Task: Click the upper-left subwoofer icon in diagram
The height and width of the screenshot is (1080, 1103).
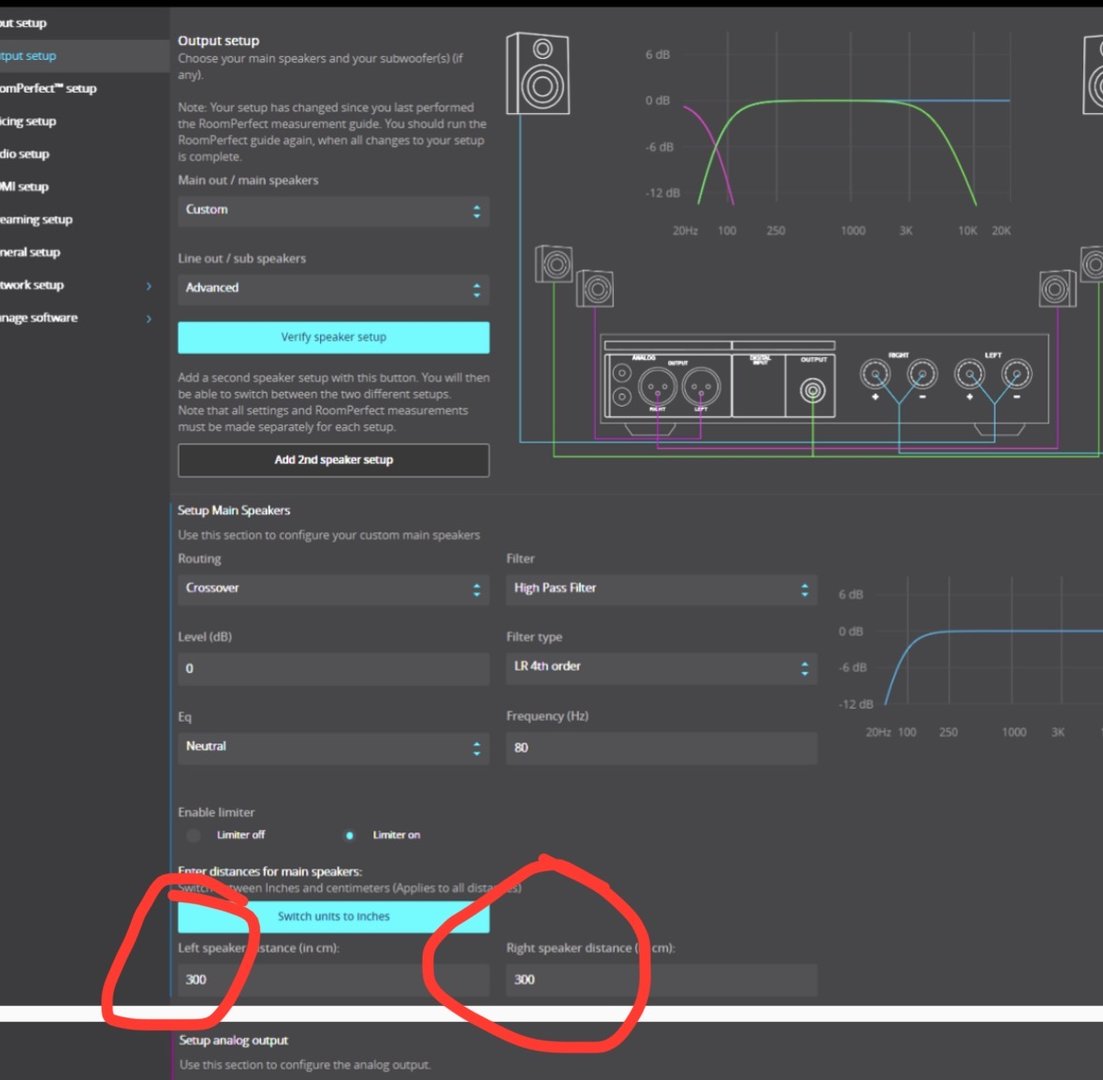Action: [554, 264]
